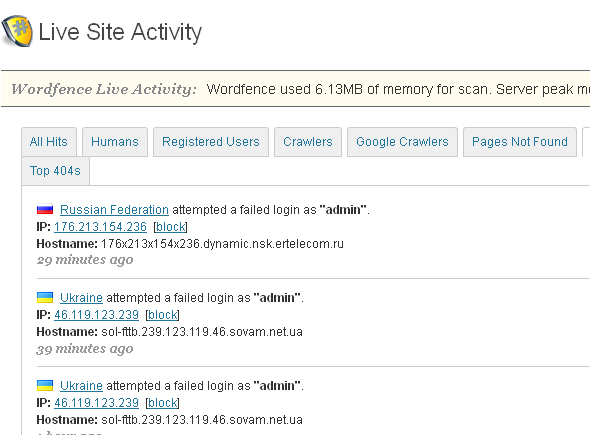590x435 pixels.
Task: Open the Russian Federation country link
Action: point(114,210)
